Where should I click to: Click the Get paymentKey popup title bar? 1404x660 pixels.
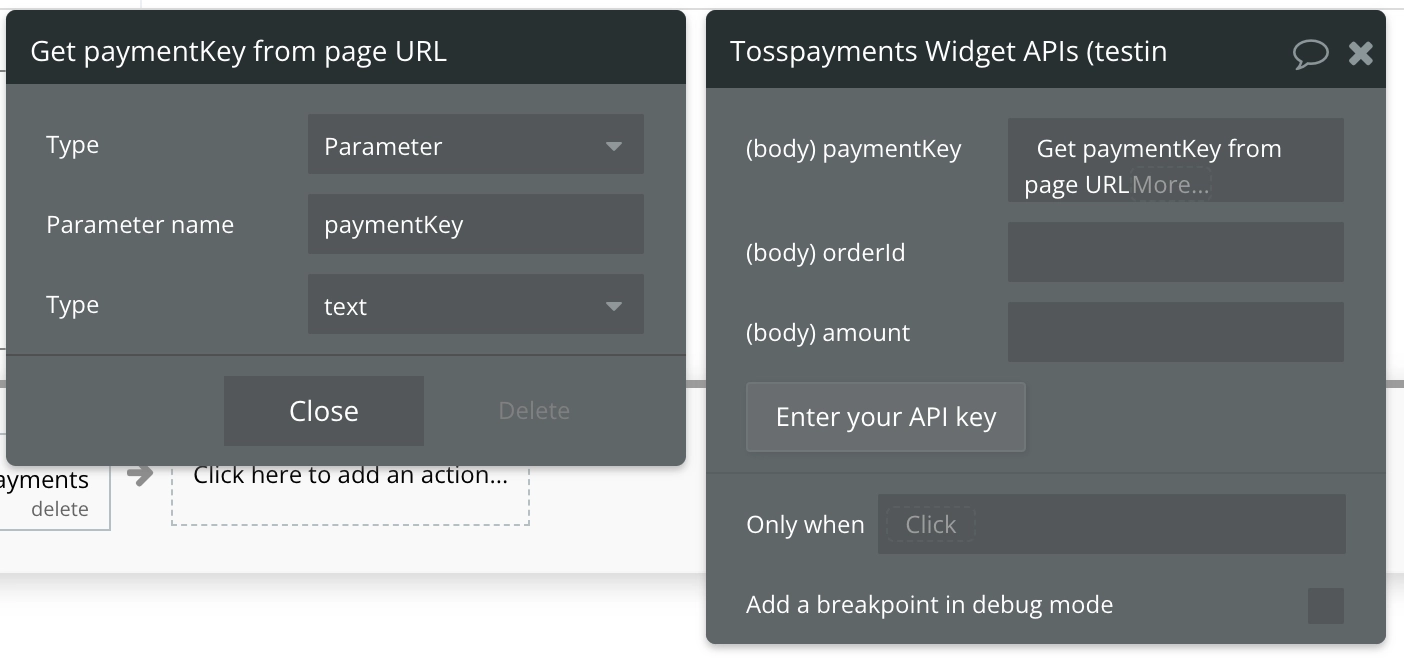(x=345, y=52)
